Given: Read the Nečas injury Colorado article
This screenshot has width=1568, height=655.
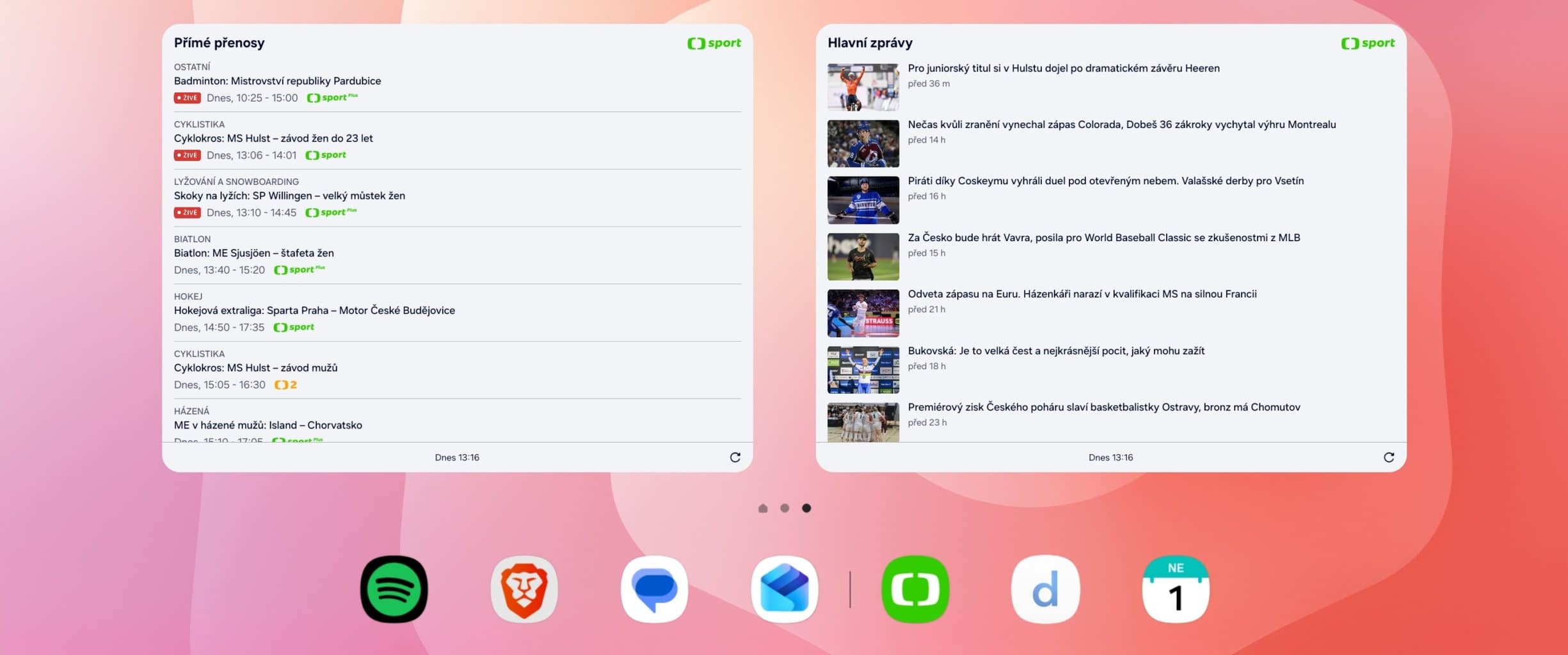Looking at the screenshot, I should [x=1121, y=125].
